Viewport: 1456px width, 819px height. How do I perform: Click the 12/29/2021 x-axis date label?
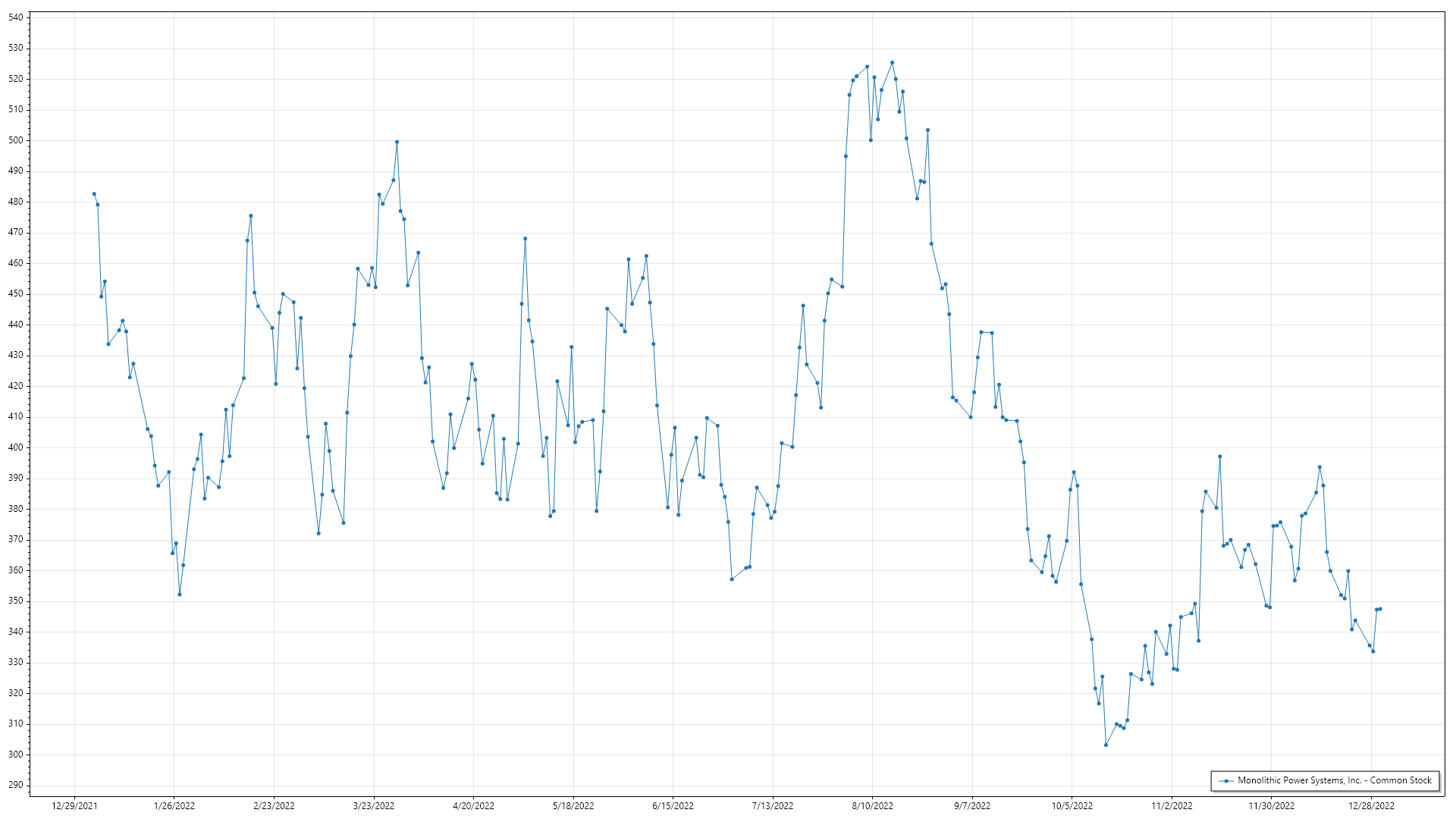(x=74, y=806)
